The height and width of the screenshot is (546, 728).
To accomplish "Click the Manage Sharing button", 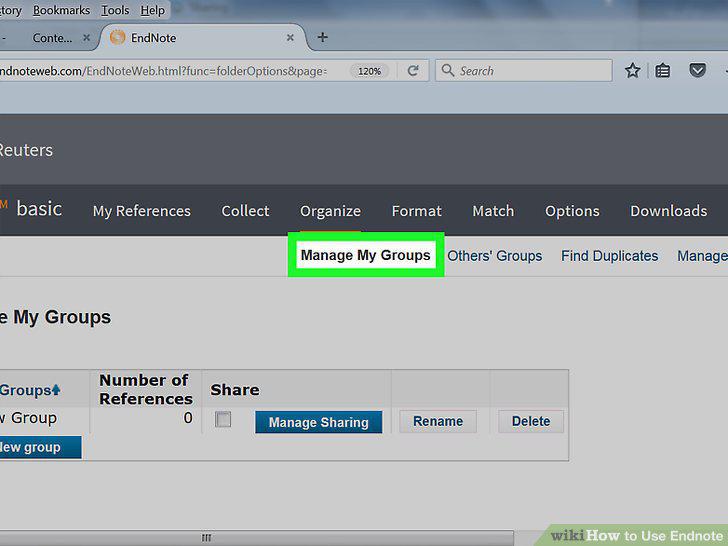I will [318, 422].
